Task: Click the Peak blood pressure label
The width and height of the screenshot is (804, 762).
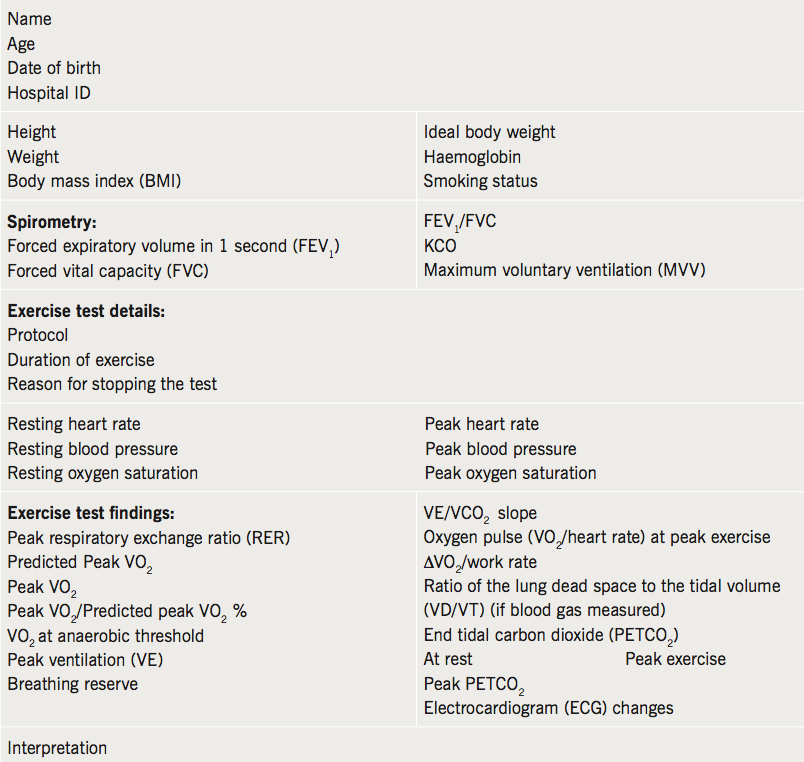Action: click(x=500, y=449)
